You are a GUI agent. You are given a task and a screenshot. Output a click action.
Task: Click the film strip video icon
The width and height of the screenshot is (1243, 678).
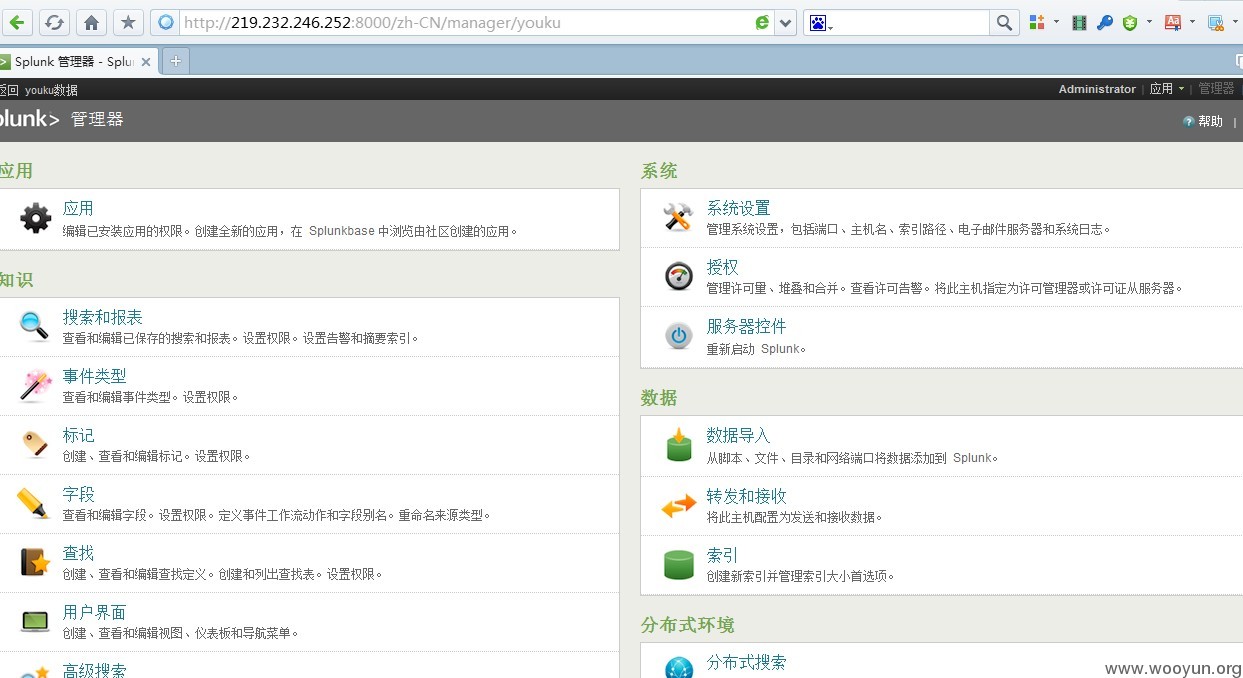pyautogui.click(x=1079, y=22)
